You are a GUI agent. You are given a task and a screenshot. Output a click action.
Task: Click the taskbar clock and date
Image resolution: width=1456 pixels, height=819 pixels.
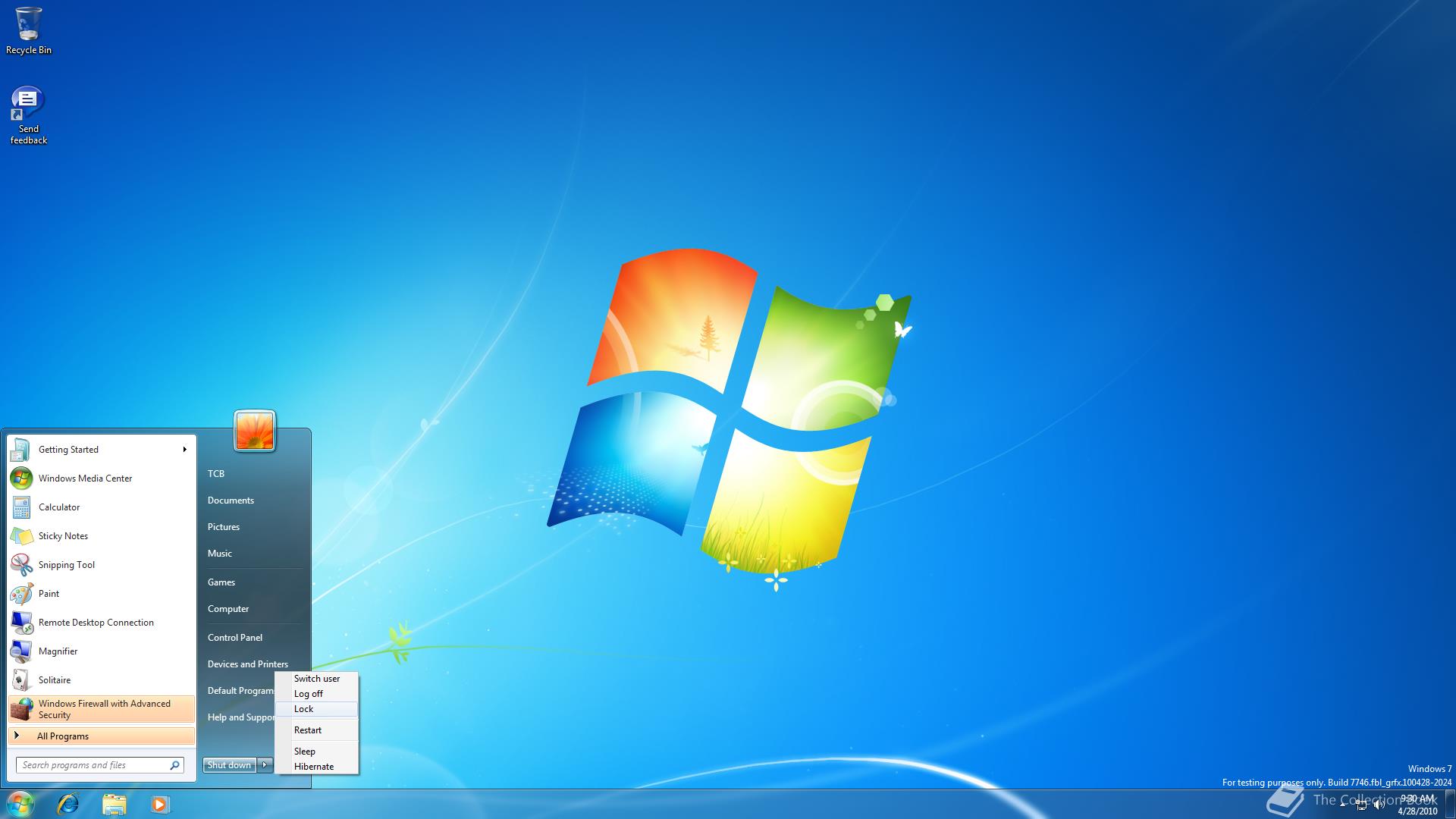[x=1417, y=805]
